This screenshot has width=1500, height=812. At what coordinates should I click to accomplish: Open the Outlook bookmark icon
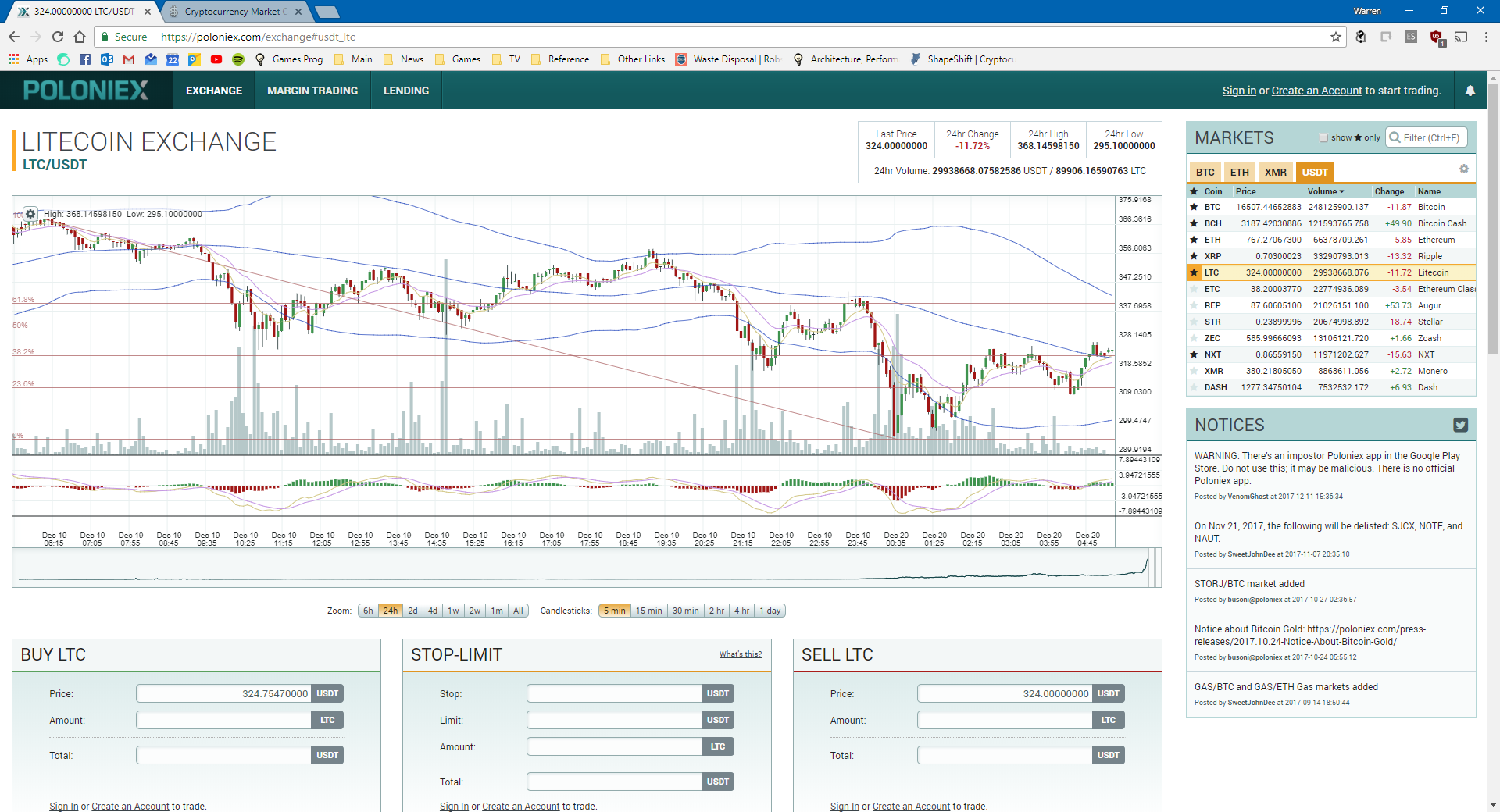pos(107,59)
